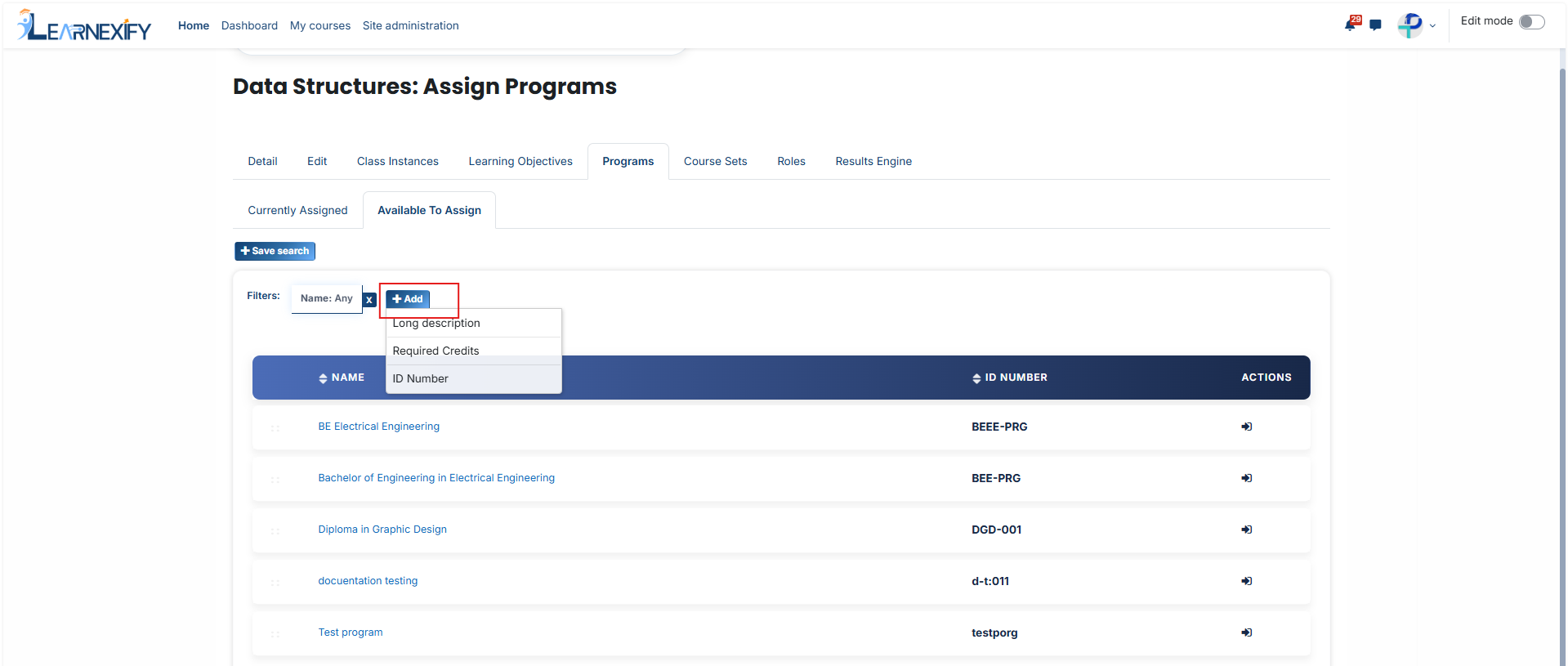The image size is (1568, 666).
Task: Switch to Available To Assign tab
Action: 429,210
